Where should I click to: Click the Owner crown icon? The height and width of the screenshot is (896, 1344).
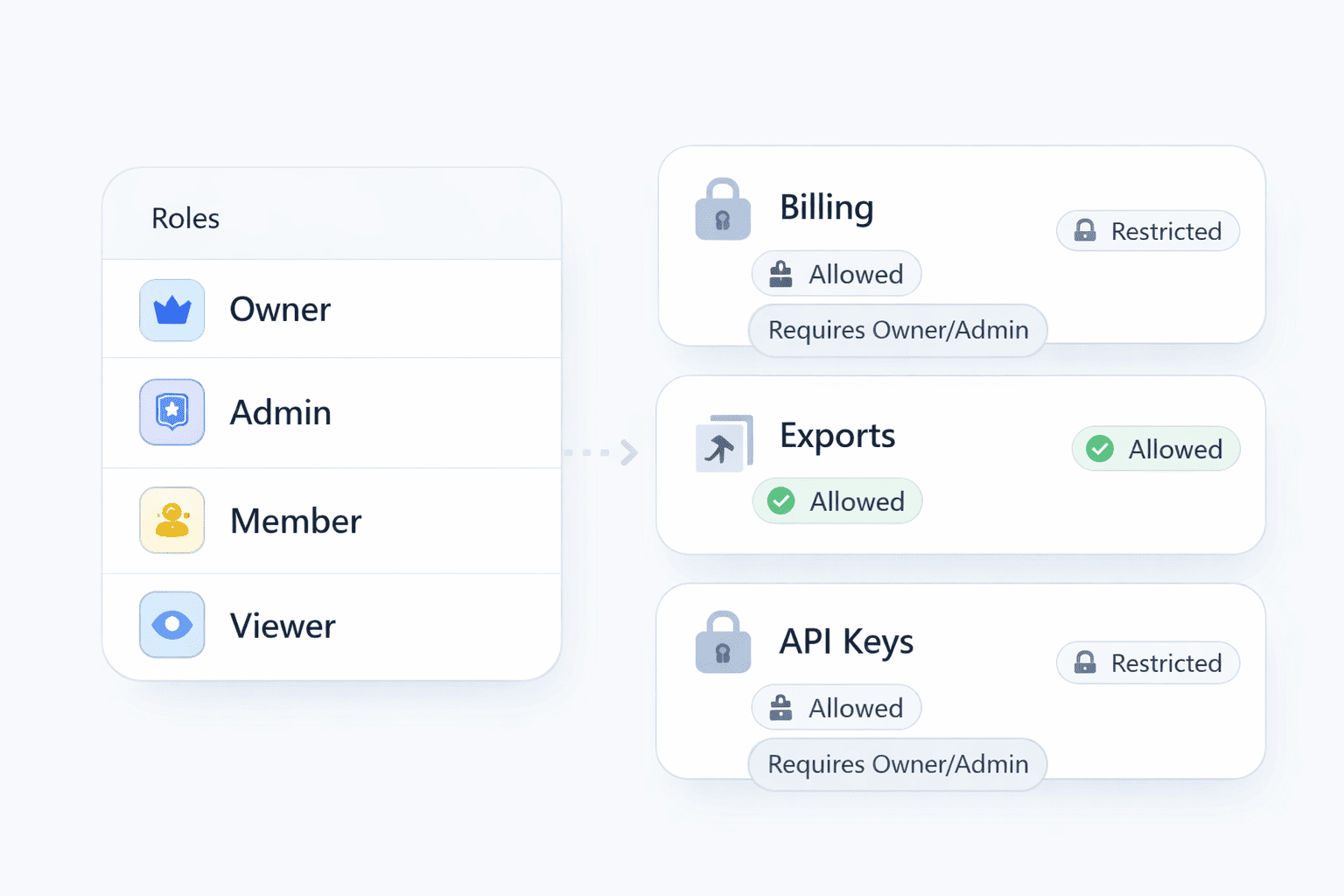tap(172, 311)
